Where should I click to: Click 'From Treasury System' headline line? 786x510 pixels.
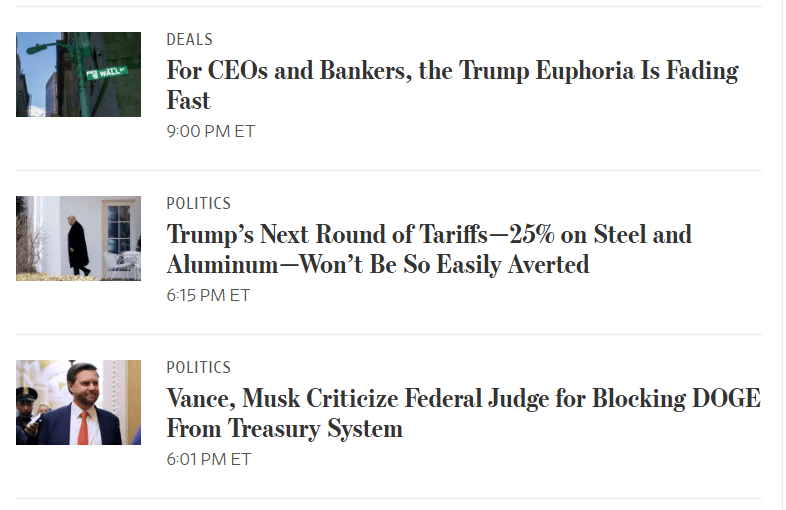[x=284, y=429]
